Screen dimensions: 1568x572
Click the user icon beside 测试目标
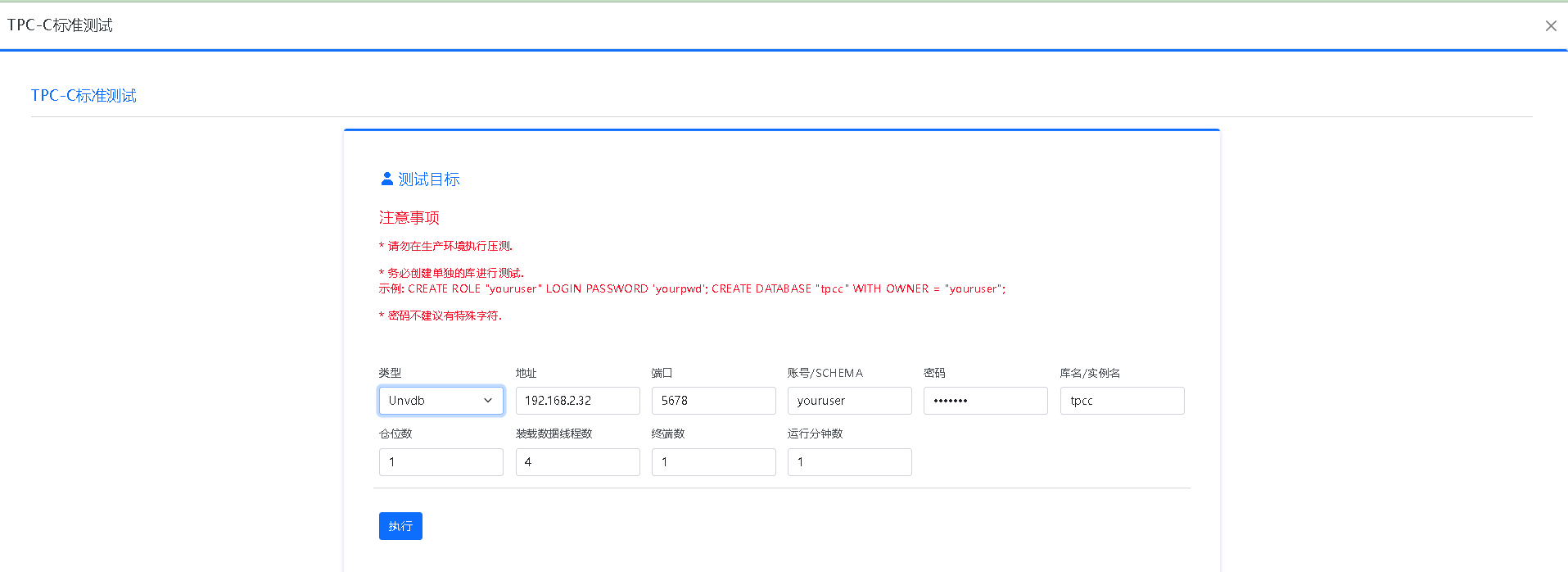pos(387,179)
